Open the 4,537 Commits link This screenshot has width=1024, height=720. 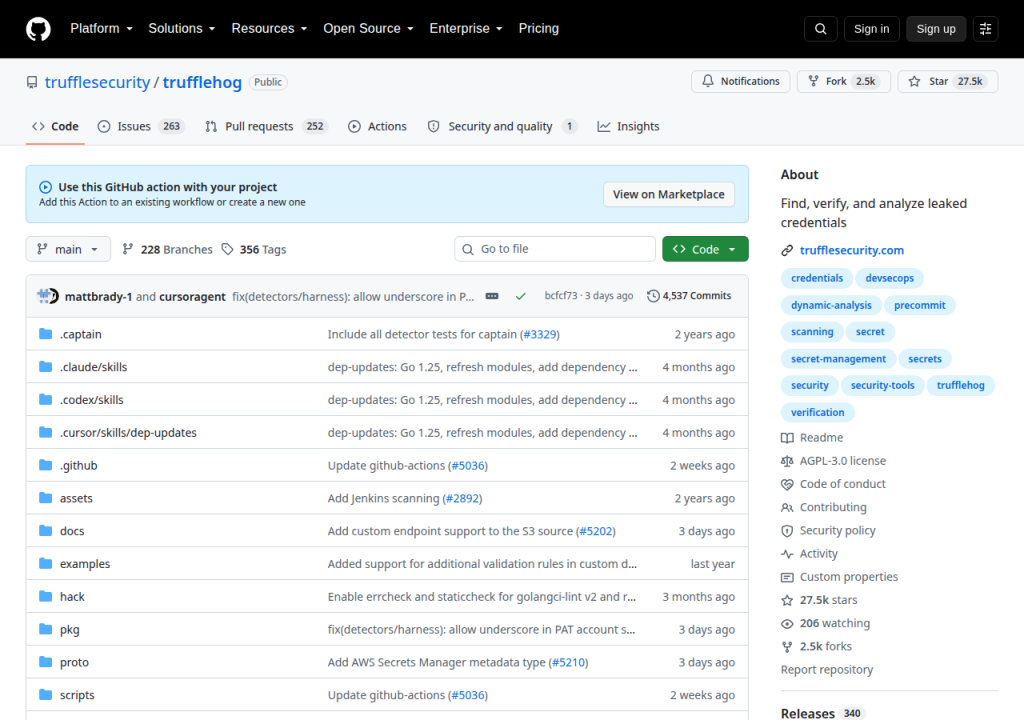click(x=689, y=296)
